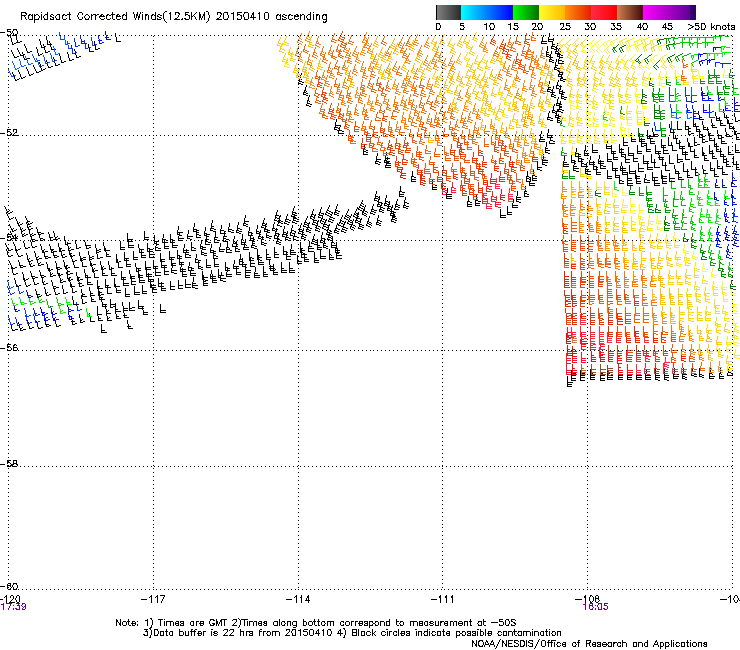Click the purple time stamp '18:05'

click(x=596, y=607)
